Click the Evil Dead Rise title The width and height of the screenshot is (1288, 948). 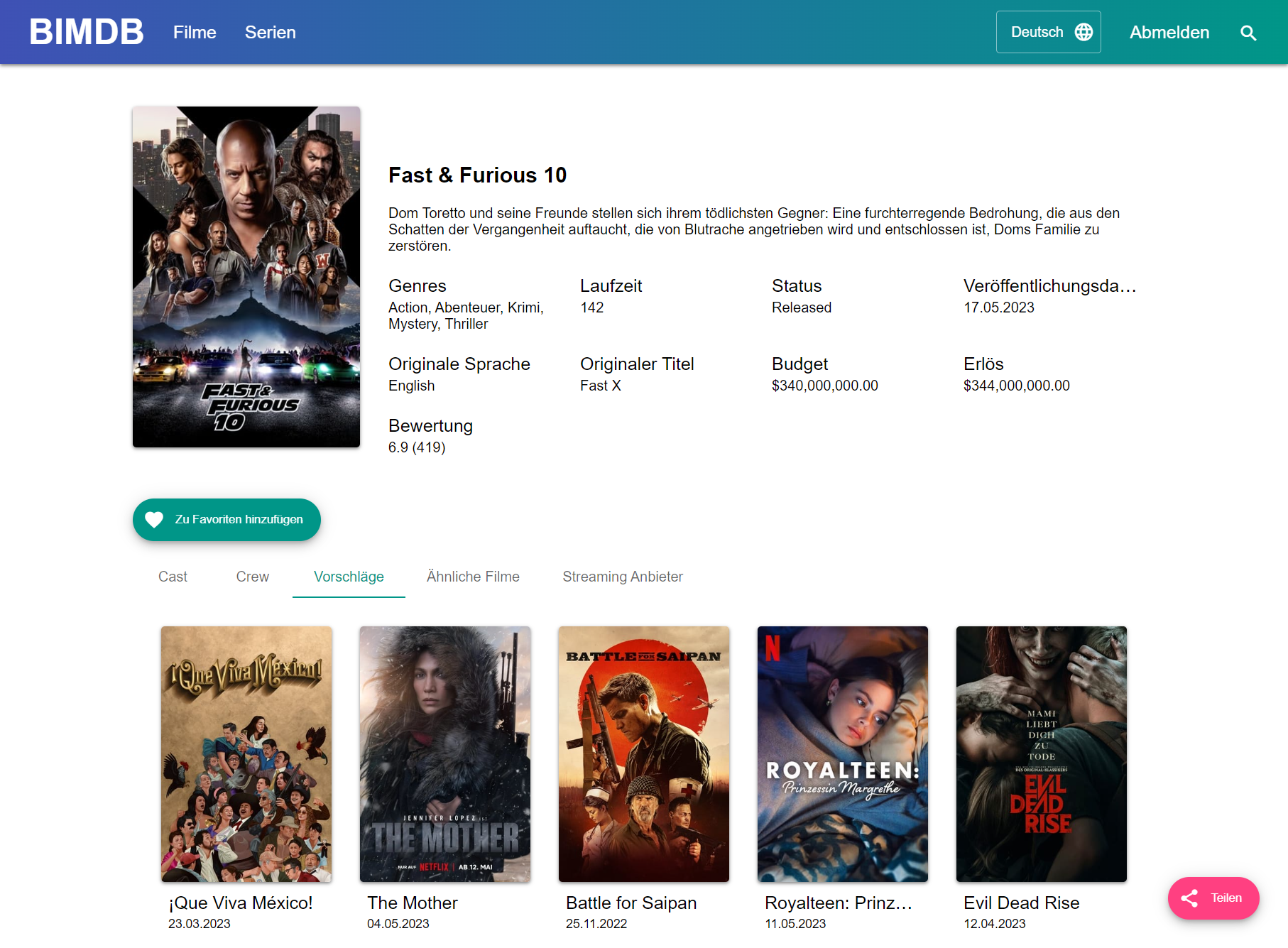[1022, 903]
